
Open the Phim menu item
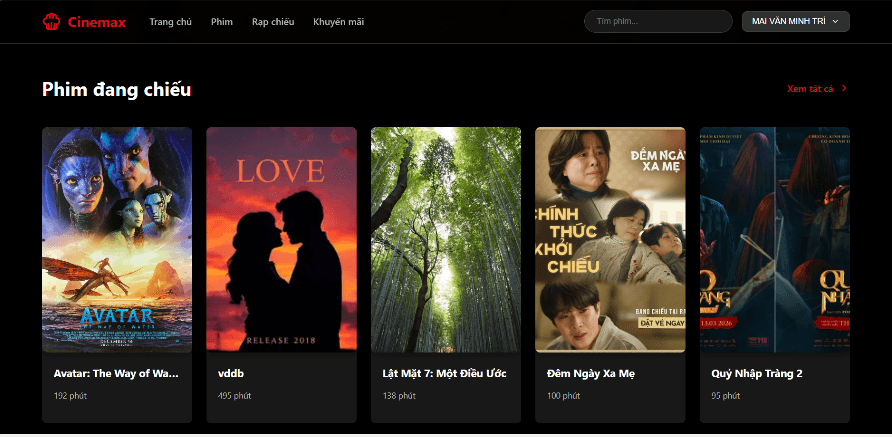(x=222, y=22)
